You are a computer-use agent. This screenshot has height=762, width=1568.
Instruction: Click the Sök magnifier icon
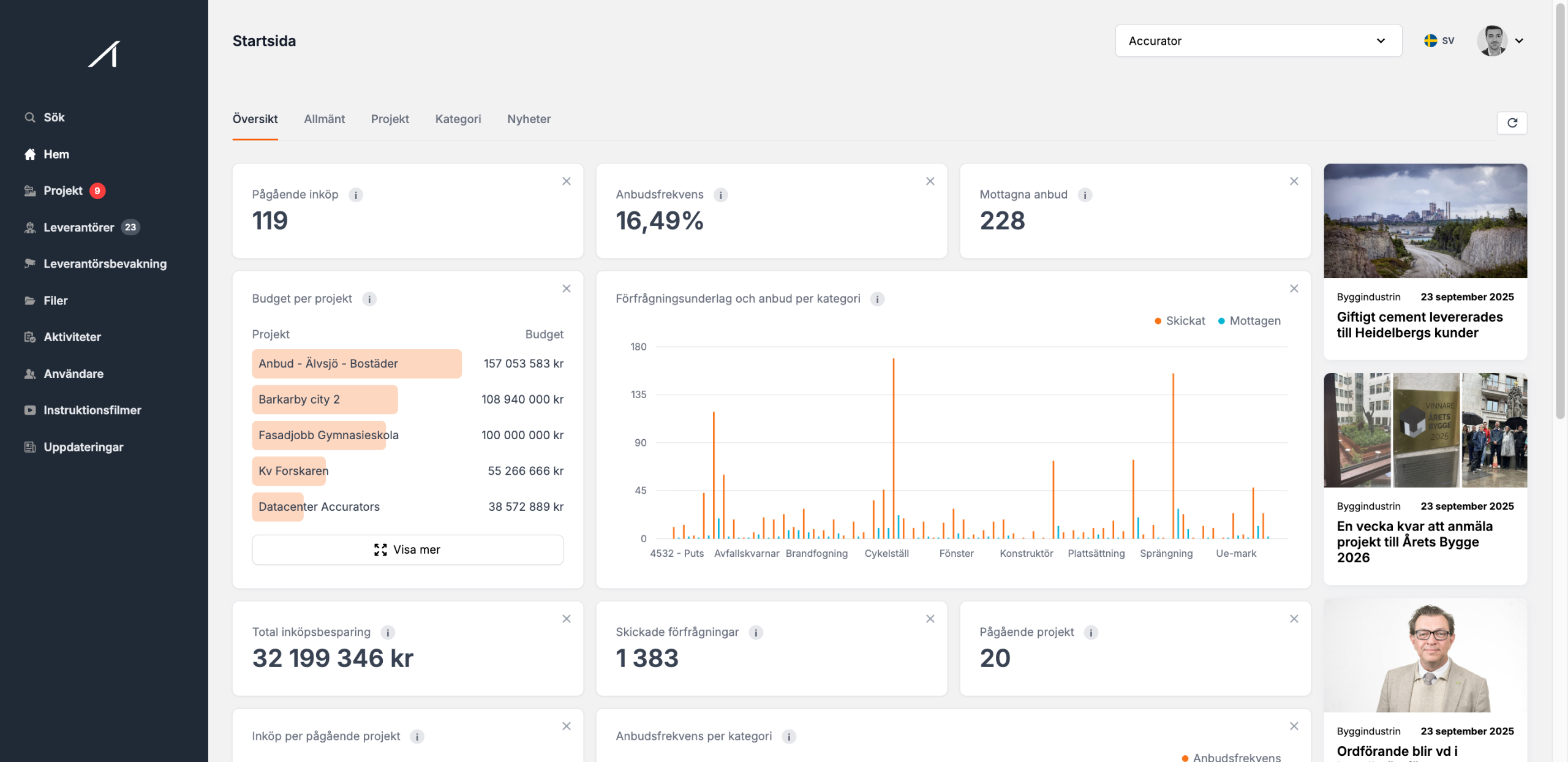[x=30, y=117]
